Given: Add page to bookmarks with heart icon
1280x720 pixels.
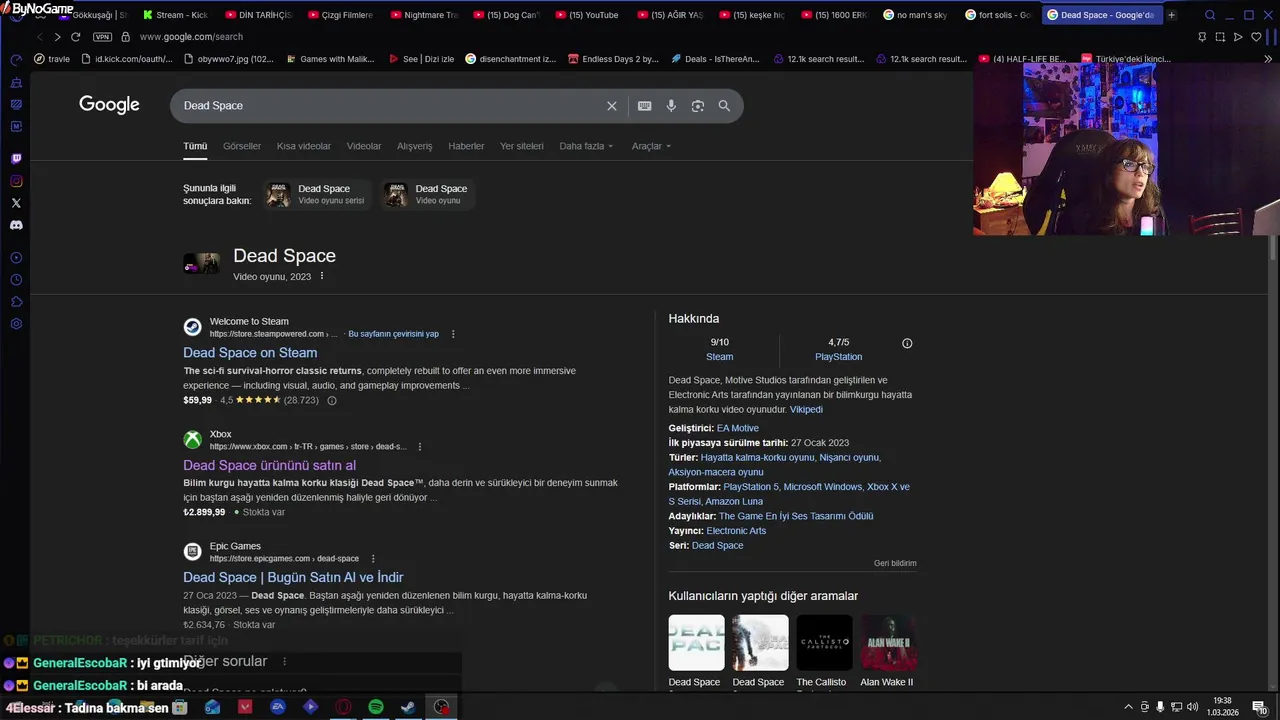Looking at the screenshot, I should [1256, 37].
